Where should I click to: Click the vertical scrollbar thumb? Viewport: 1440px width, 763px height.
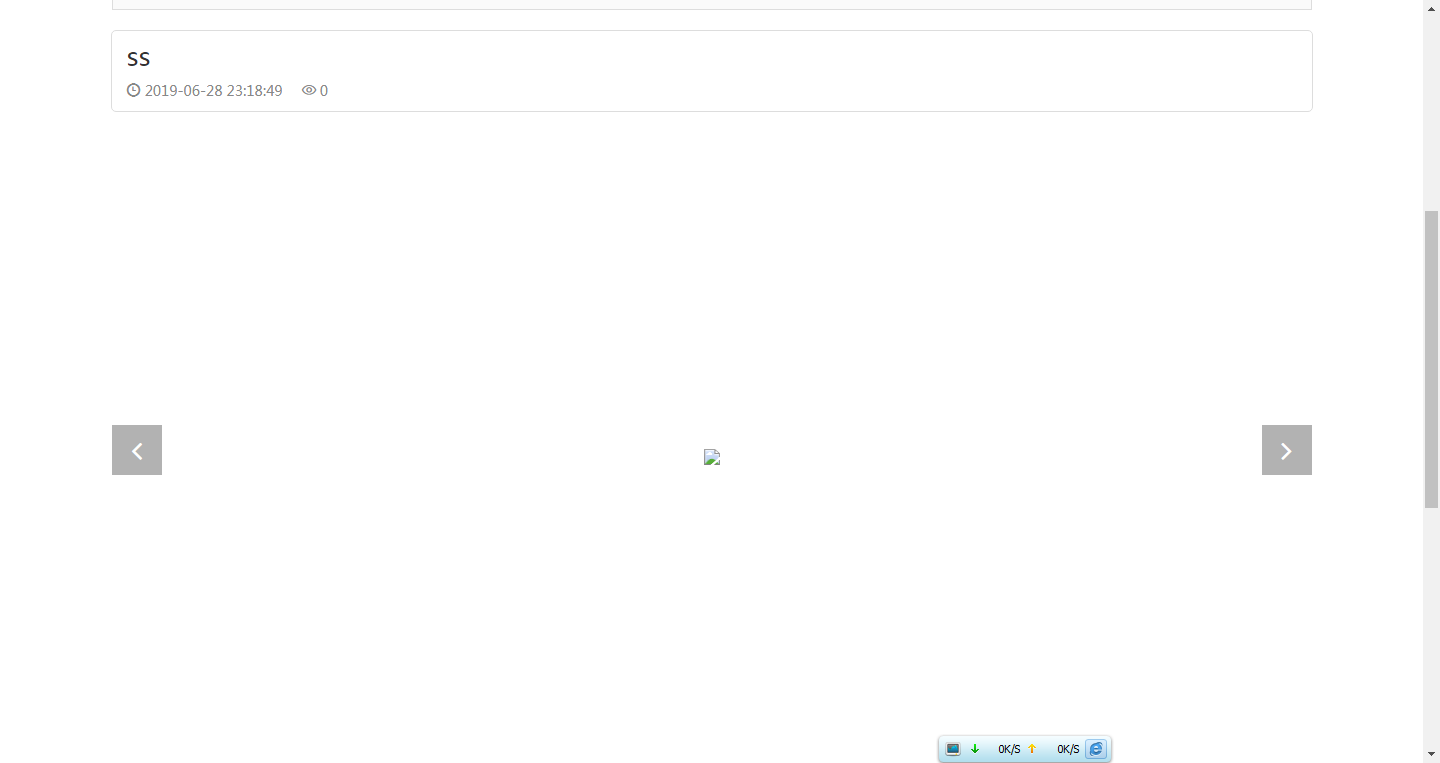[x=1431, y=360]
